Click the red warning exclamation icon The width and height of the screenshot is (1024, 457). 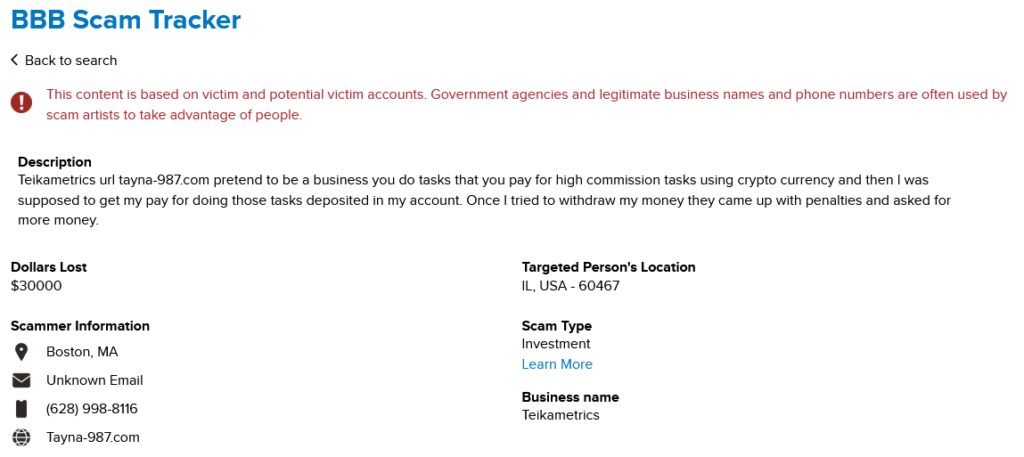click(21, 103)
